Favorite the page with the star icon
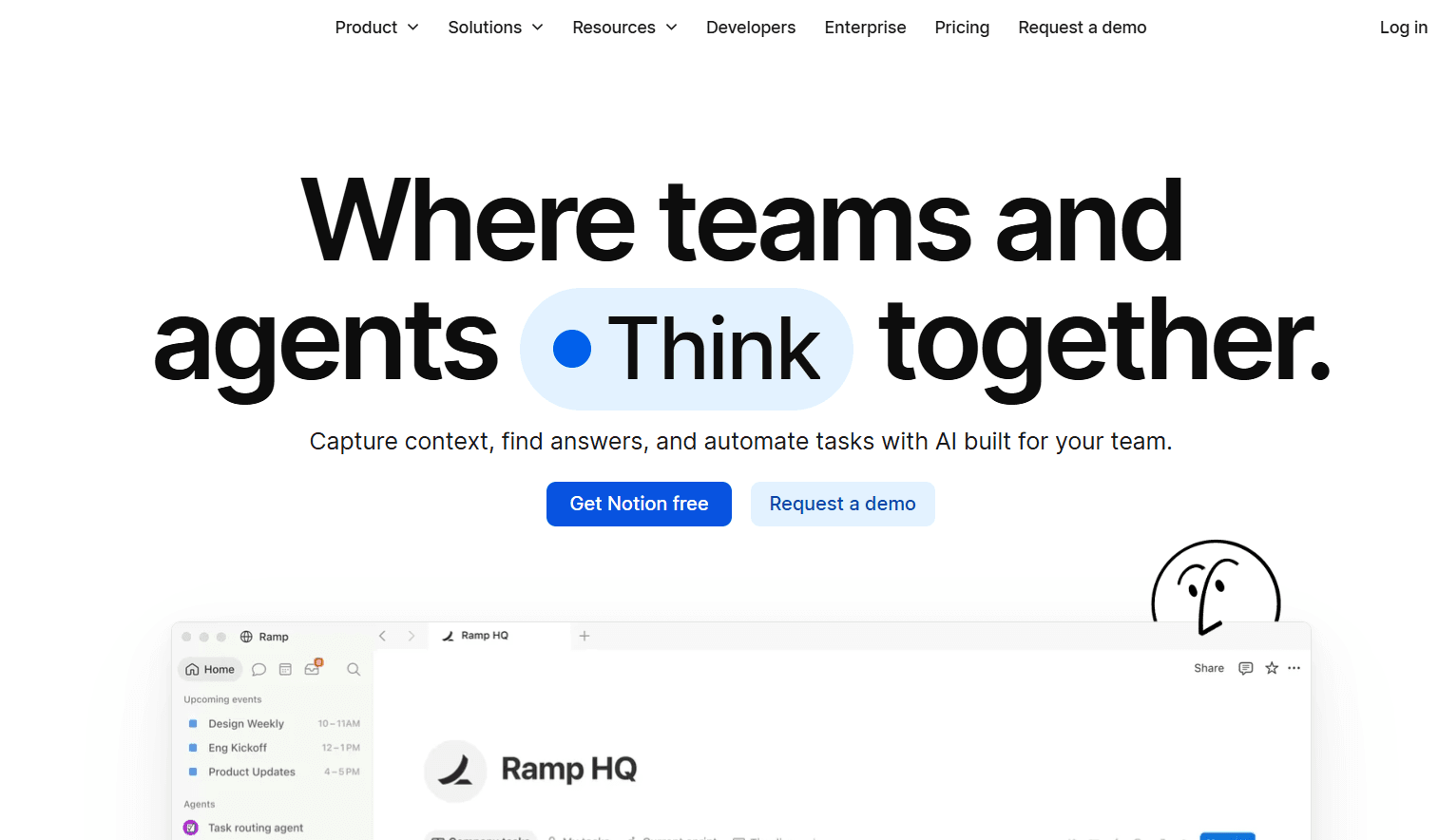 click(1272, 668)
